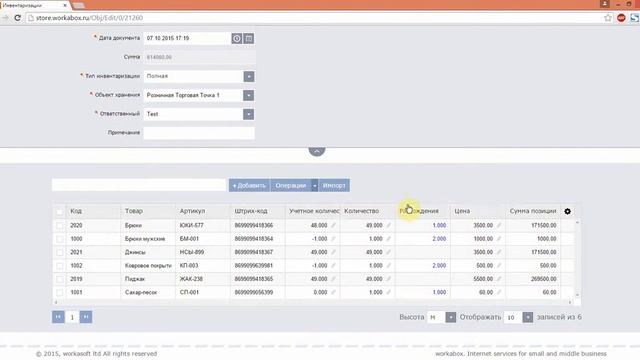Click the red ad-block extension icon
The width and height of the screenshot is (640, 360).
click(x=621, y=18)
